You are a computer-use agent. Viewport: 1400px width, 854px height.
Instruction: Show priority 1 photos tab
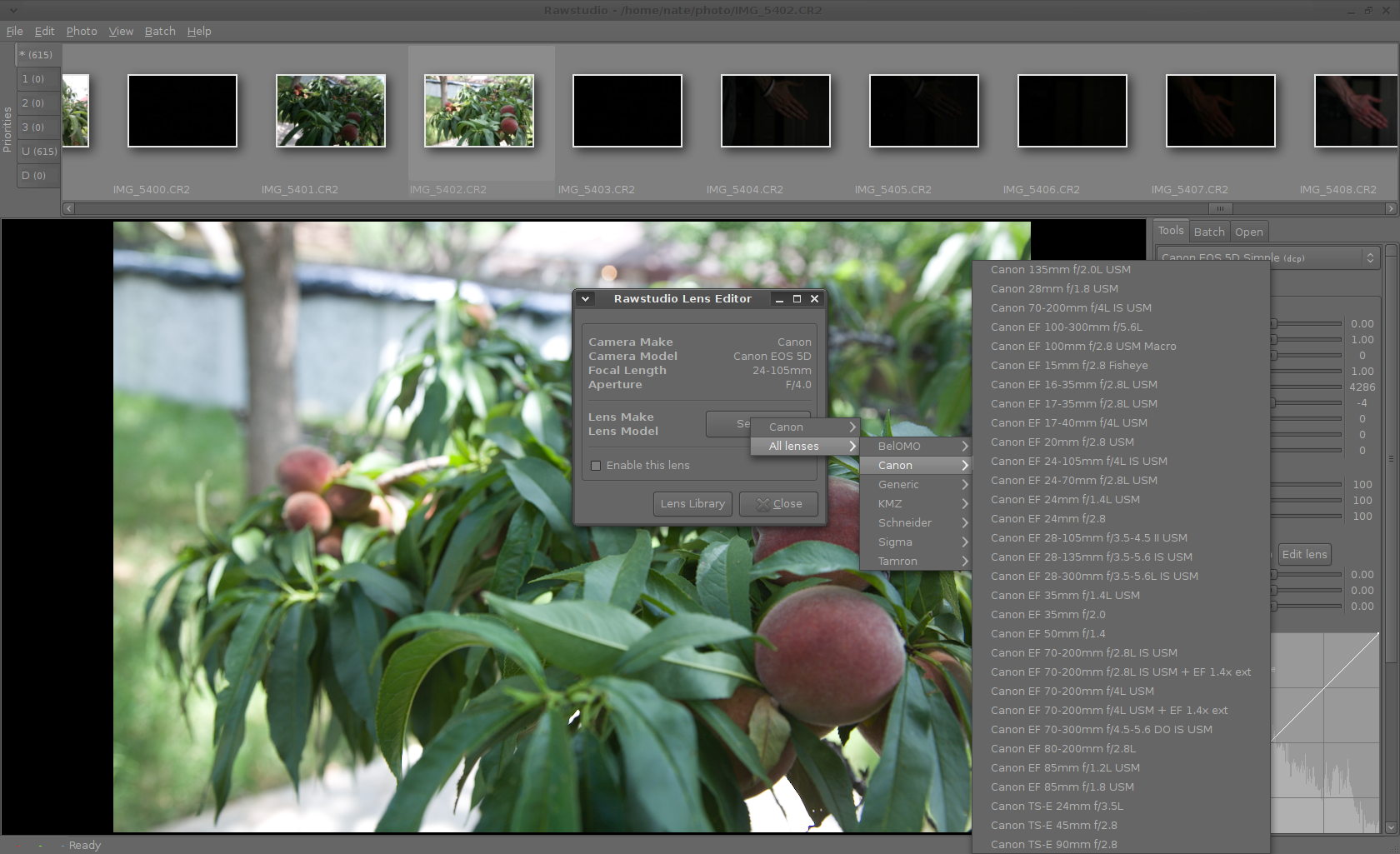(x=37, y=78)
